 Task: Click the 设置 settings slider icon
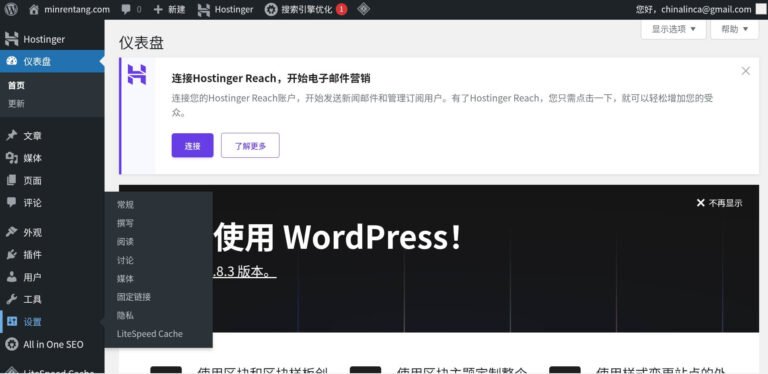(x=12, y=322)
